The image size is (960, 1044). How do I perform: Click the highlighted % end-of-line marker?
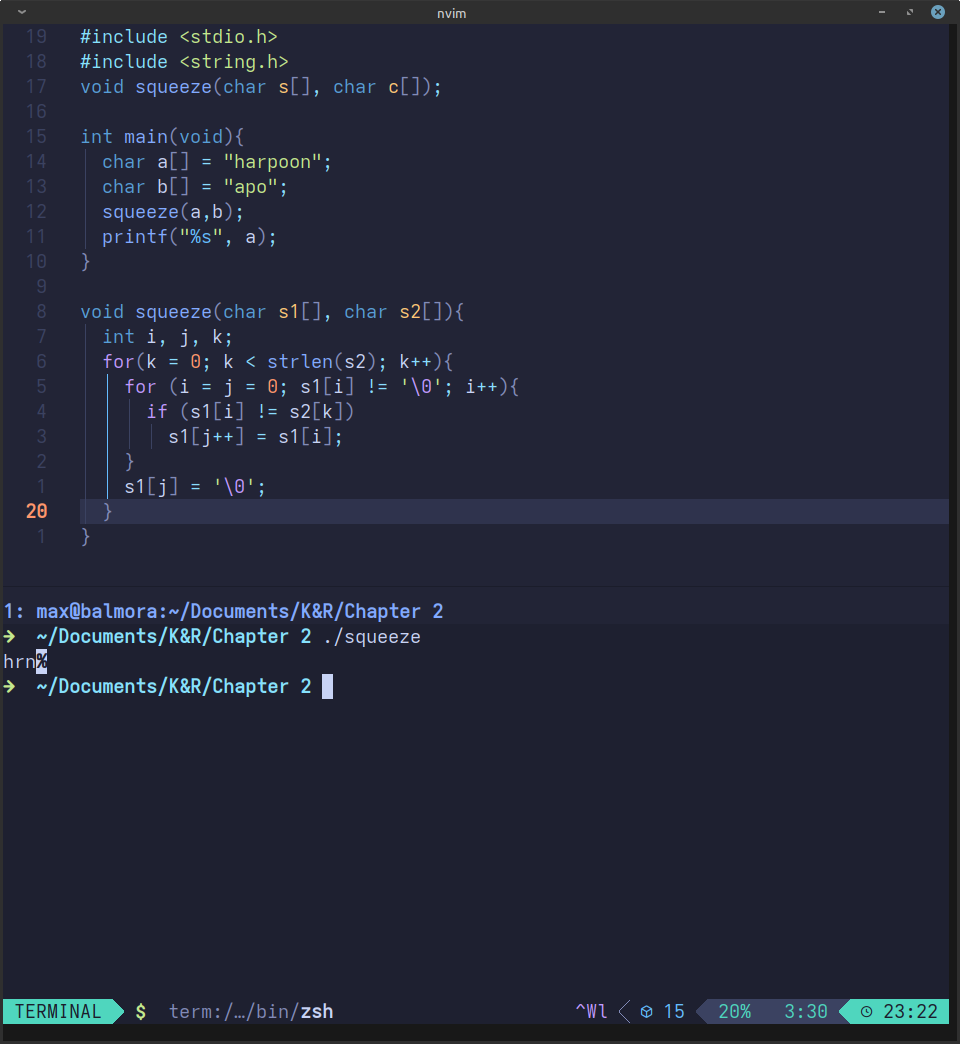click(41, 661)
